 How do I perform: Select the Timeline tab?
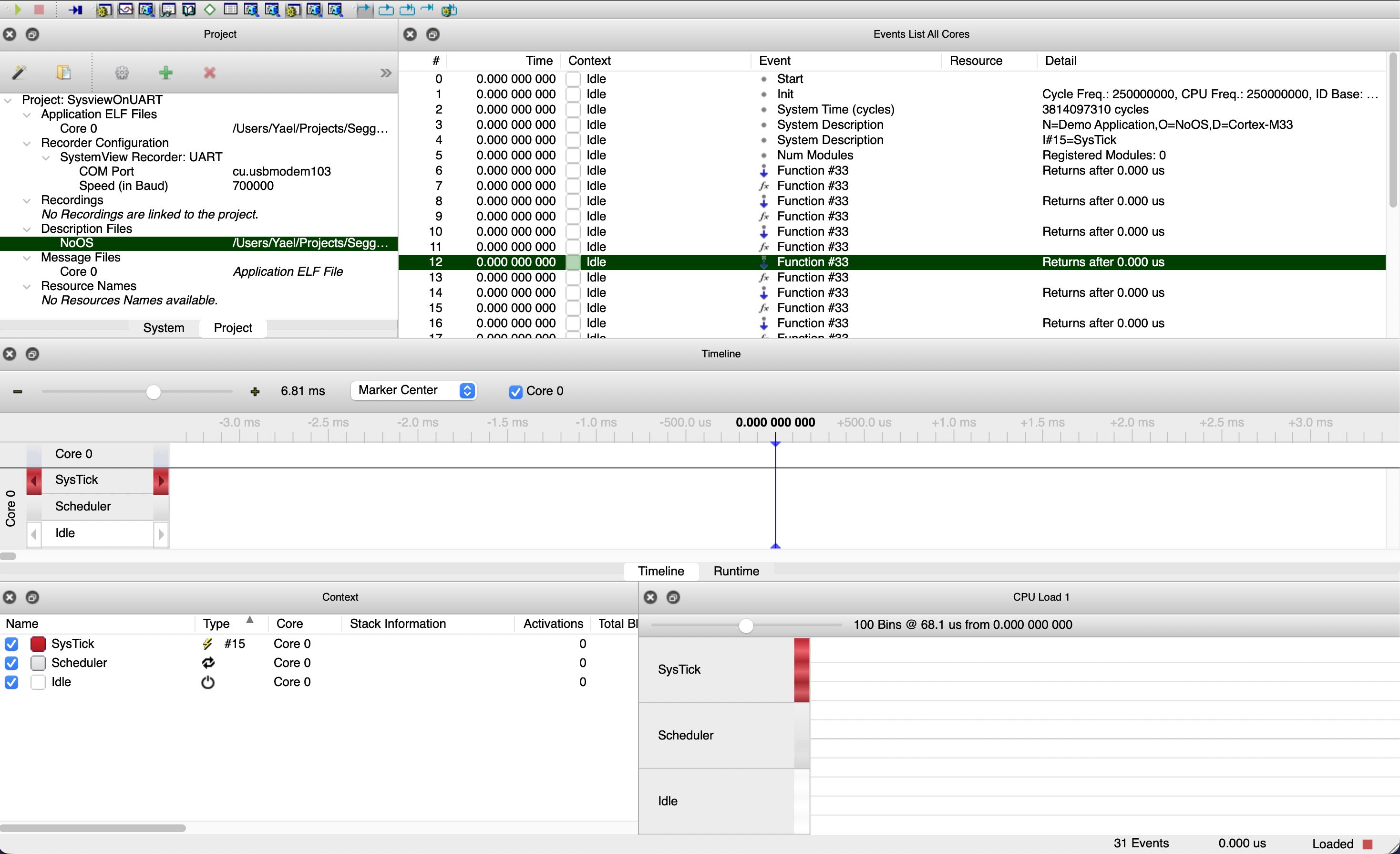661,572
